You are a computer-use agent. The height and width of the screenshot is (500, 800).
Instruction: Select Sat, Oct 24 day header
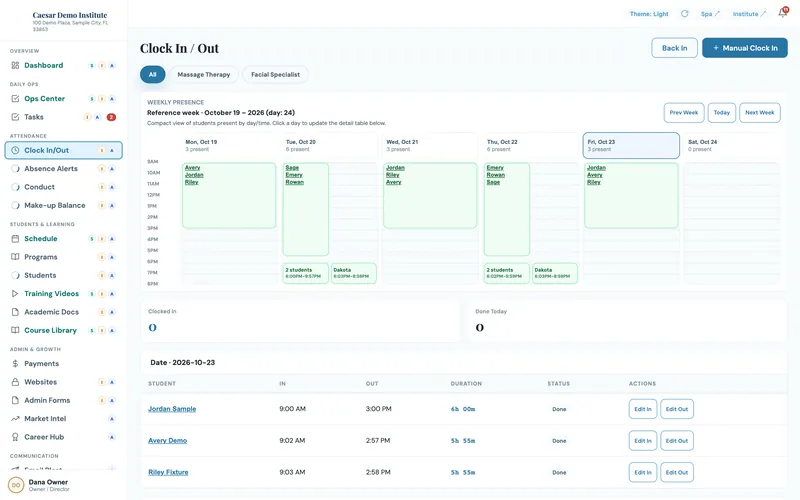coord(732,145)
